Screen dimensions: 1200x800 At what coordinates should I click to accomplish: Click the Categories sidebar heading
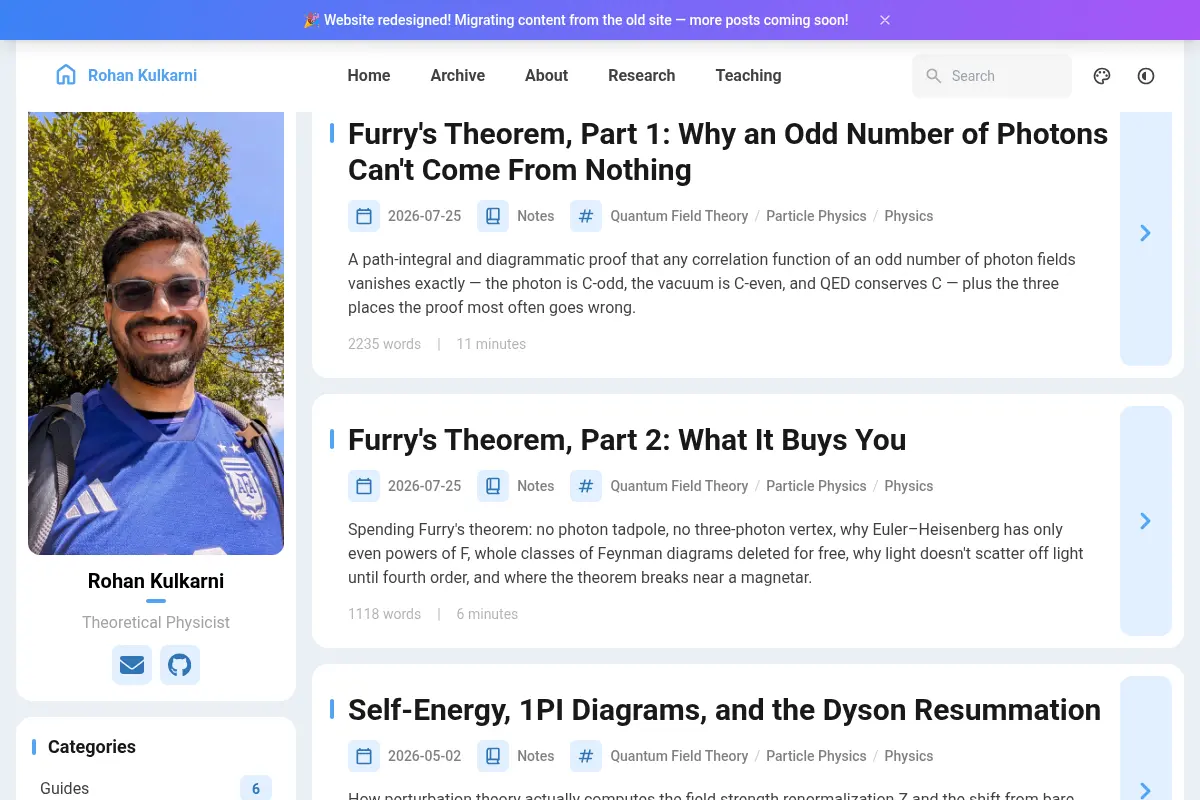click(92, 747)
